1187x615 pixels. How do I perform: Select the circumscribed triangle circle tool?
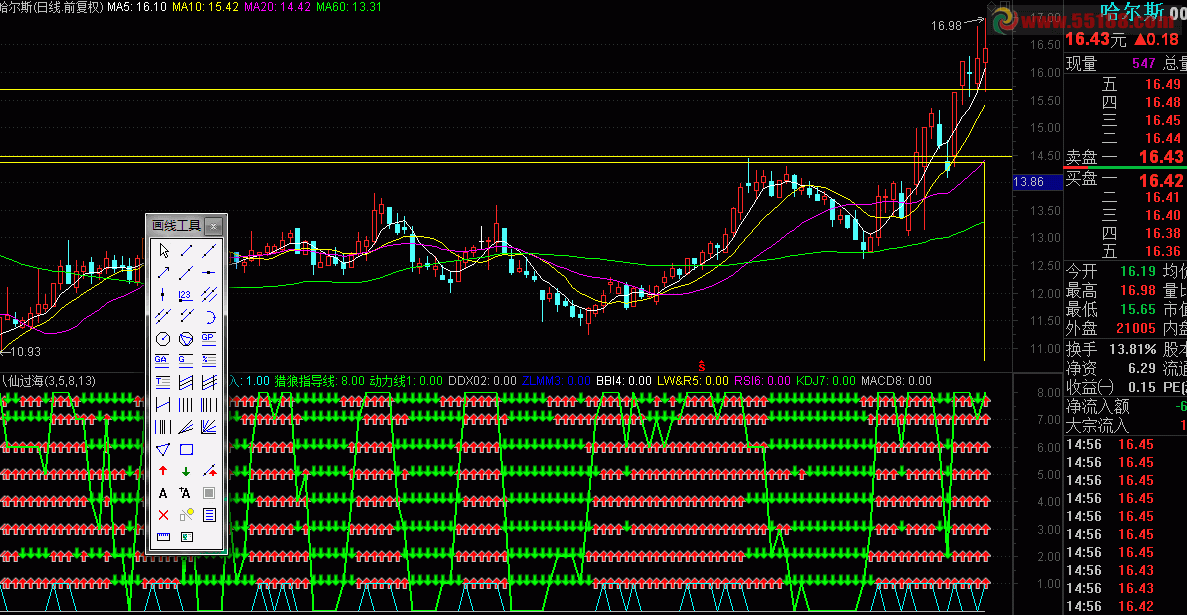point(185,338)
